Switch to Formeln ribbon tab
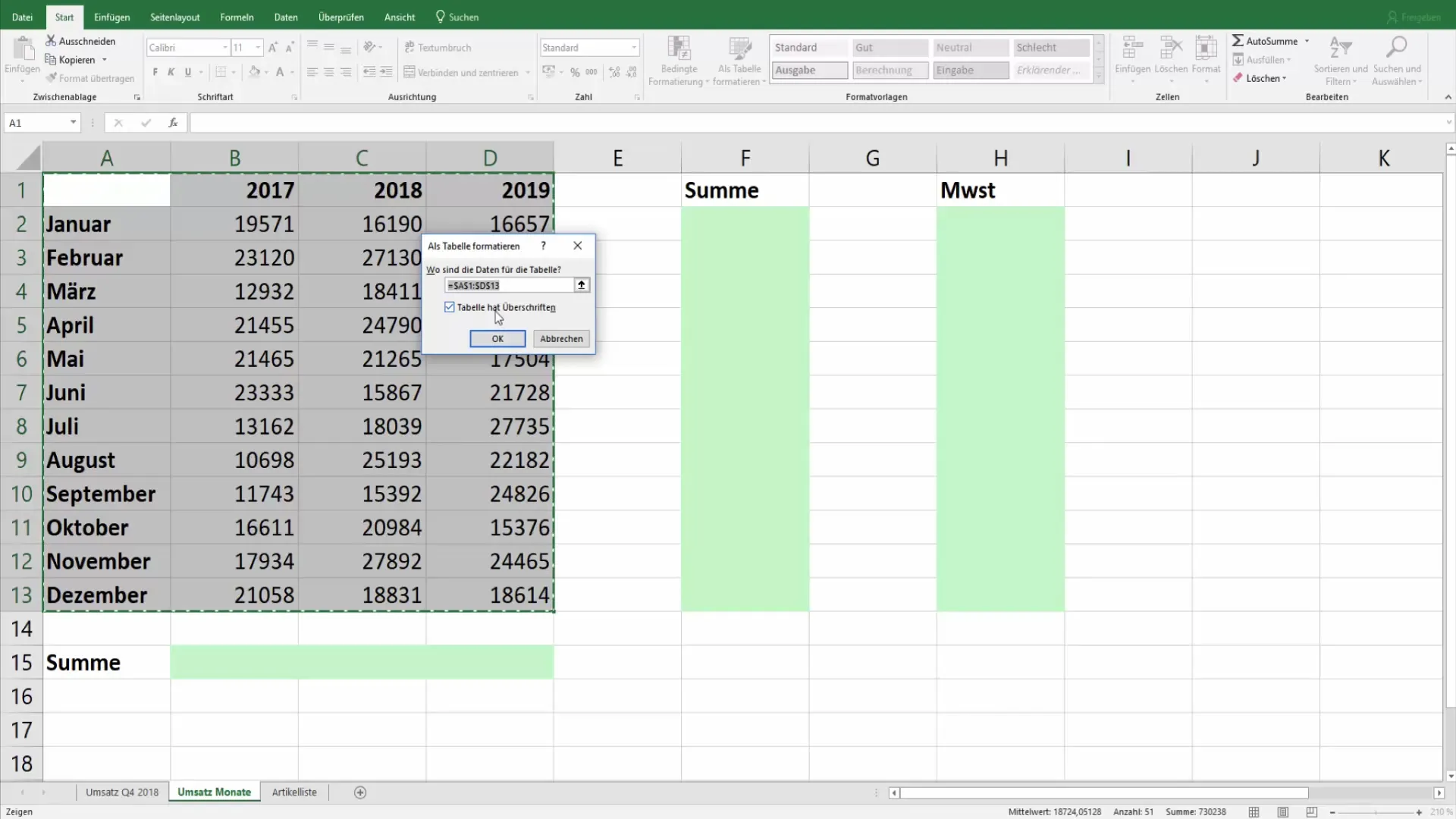 pos(237,17)
